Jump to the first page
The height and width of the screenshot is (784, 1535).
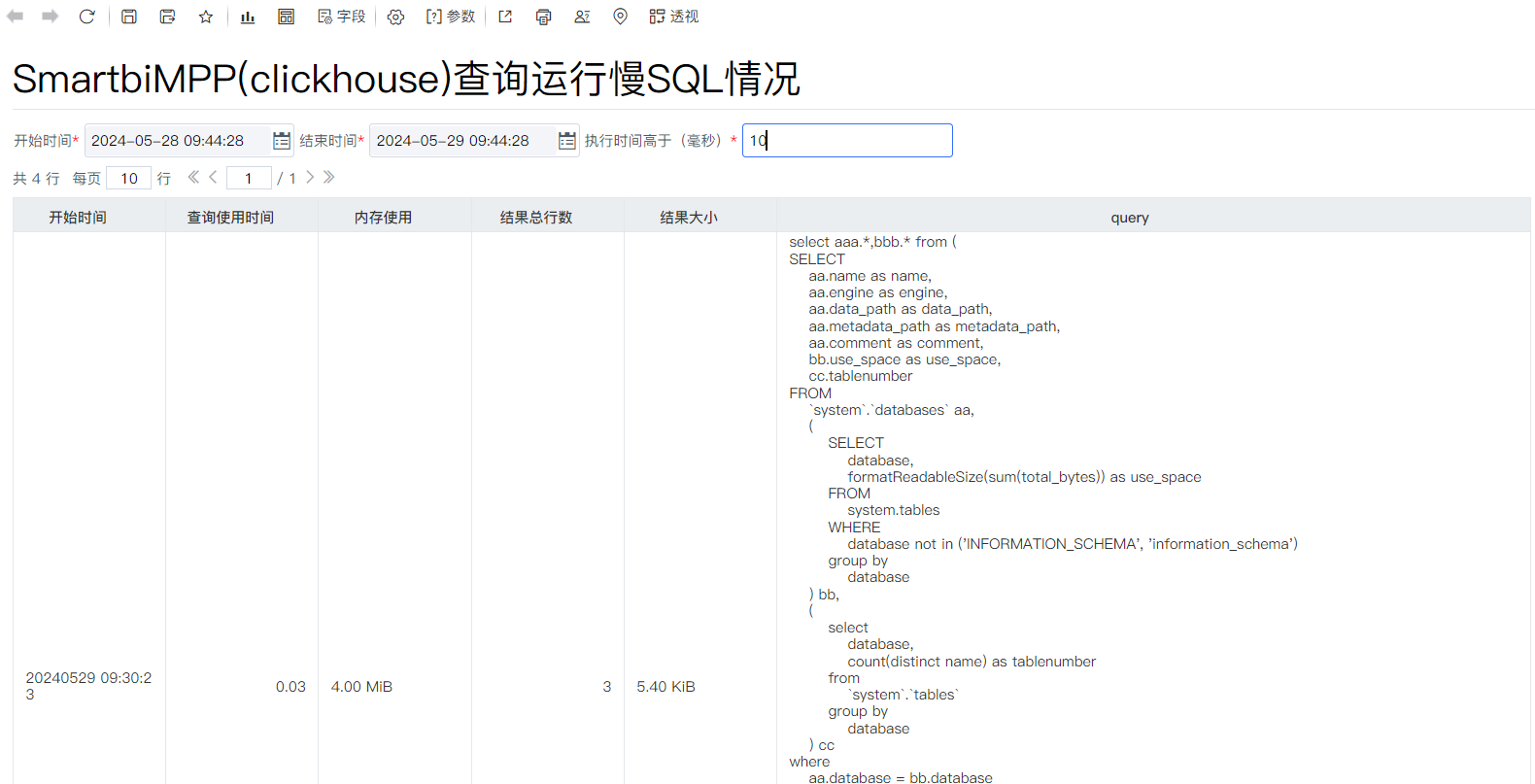point(193,177)
